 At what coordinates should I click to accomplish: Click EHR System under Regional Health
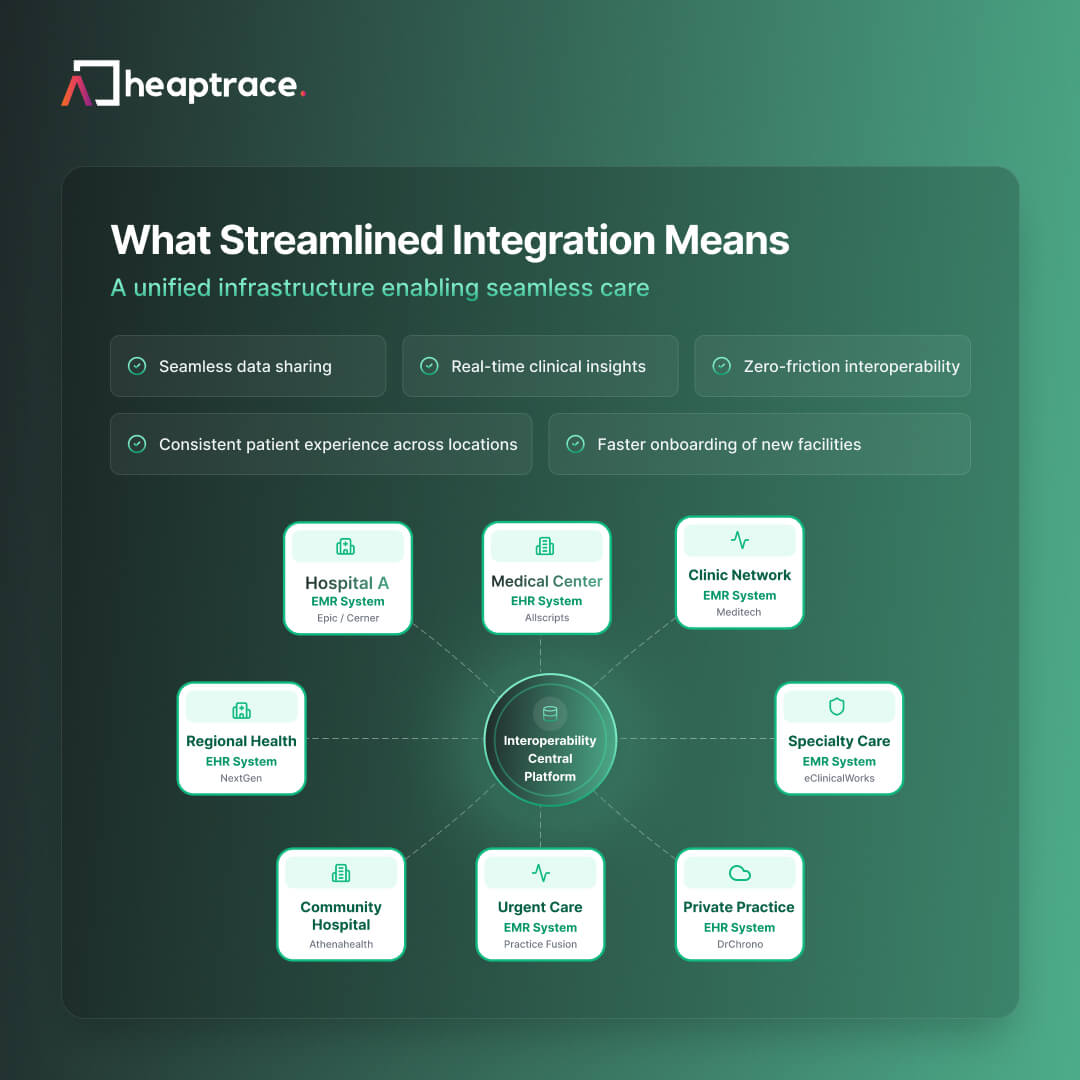[241, 761]
